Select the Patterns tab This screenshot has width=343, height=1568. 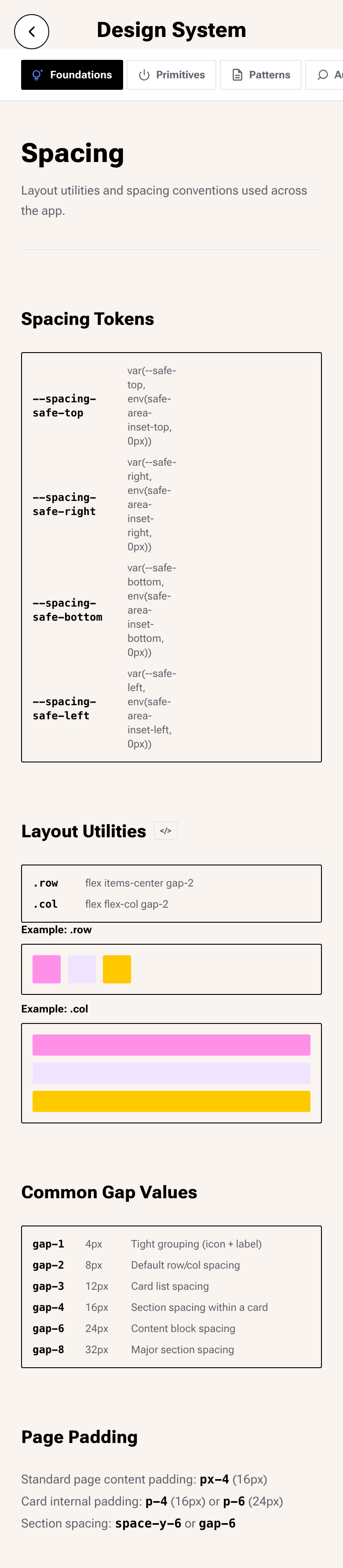tap(260, 75)
